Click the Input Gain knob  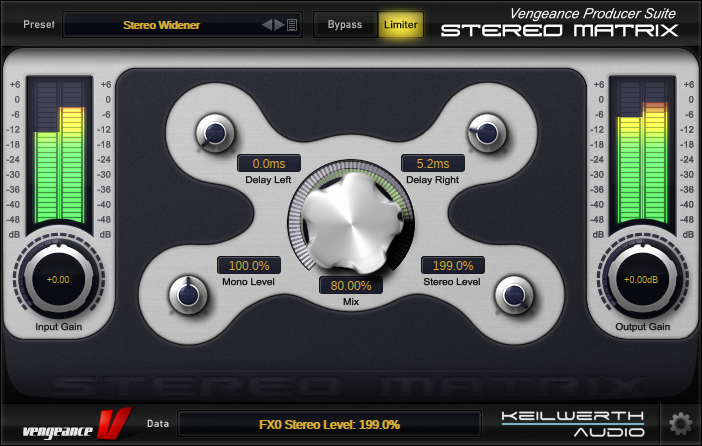(x=57, y=279)
